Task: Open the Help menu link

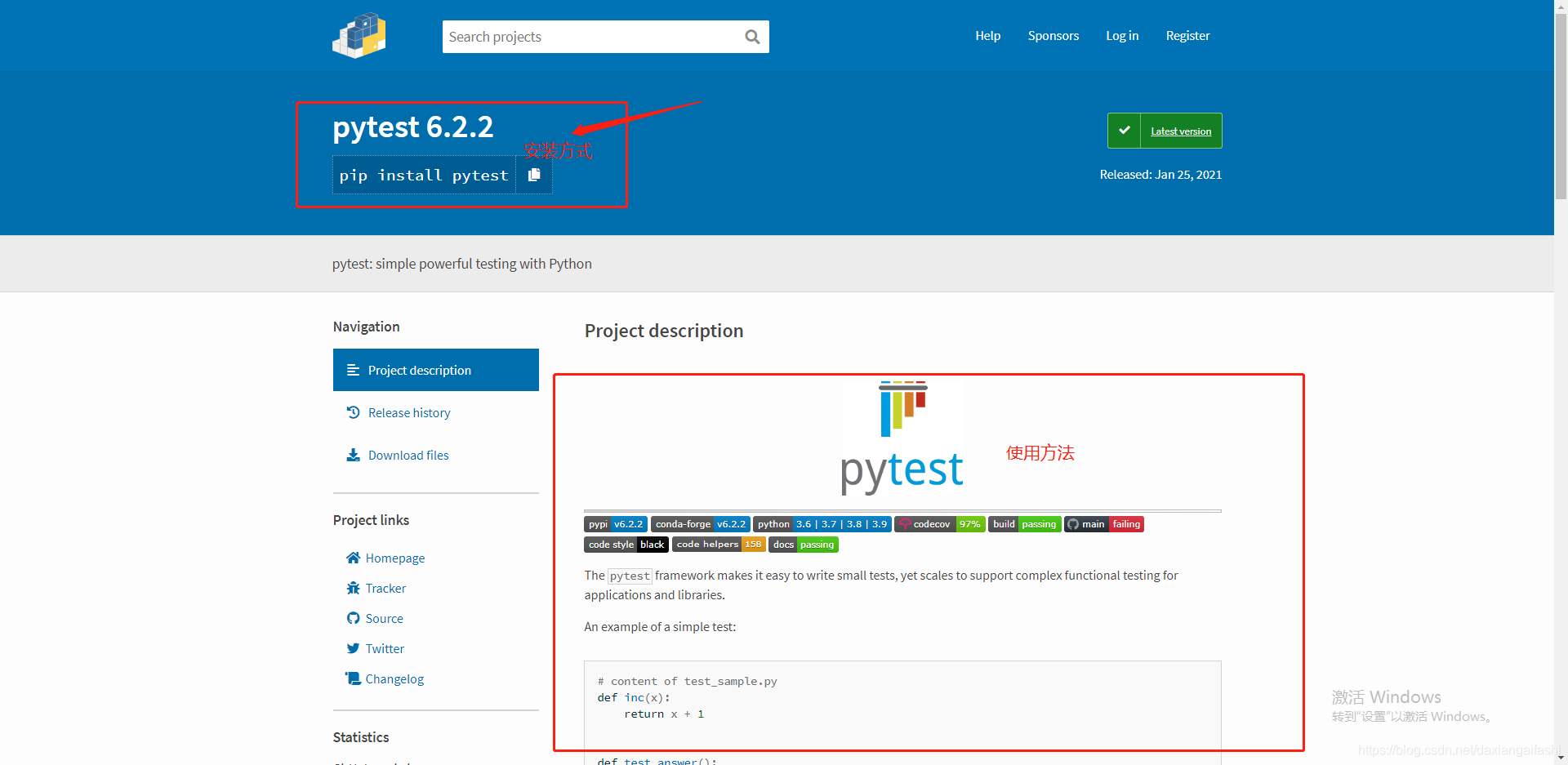Action: click(987, 36)
